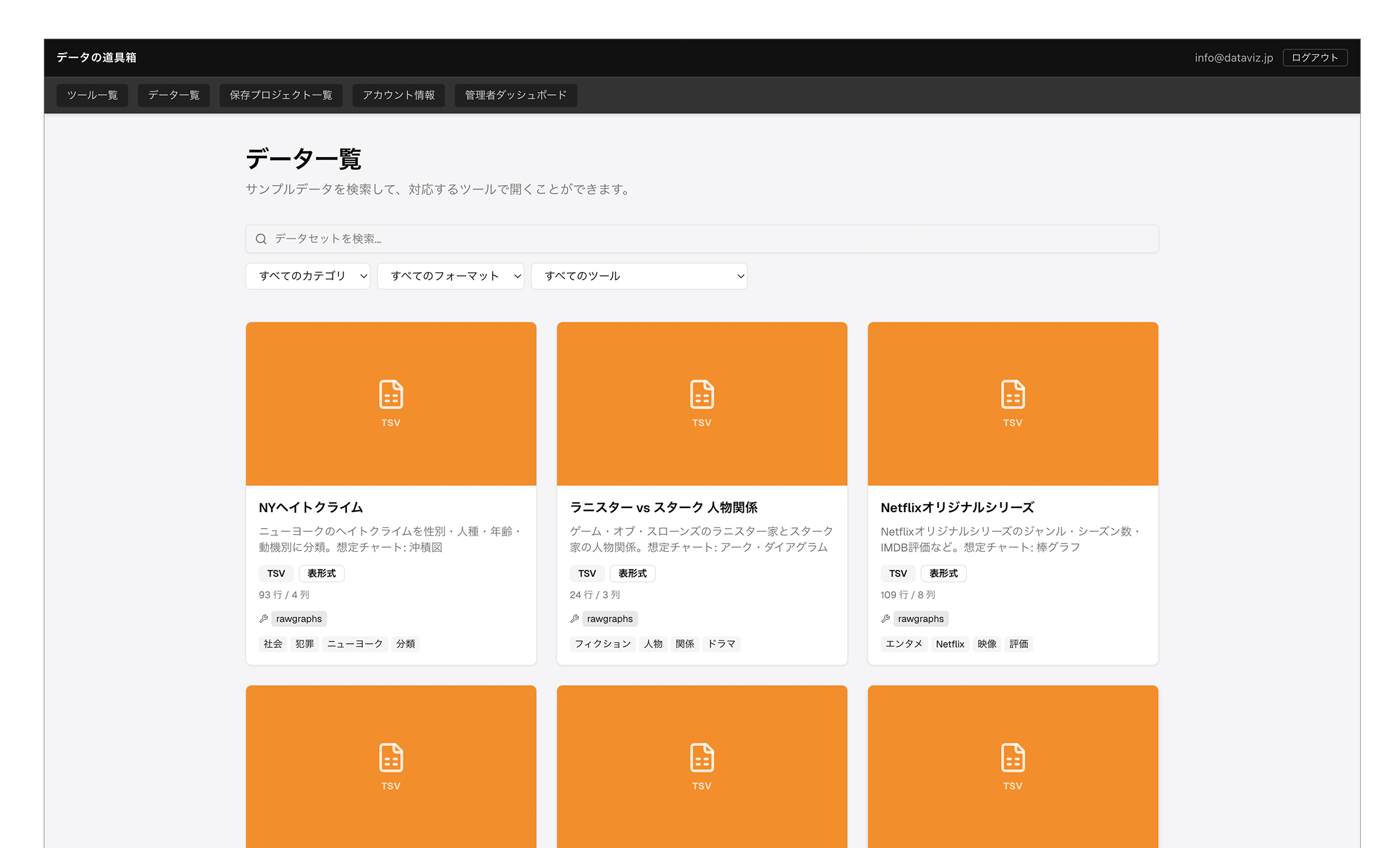Open the すべてのツール dropdown
This screenshot has height=848, width=1400.
tap(639, 276)
